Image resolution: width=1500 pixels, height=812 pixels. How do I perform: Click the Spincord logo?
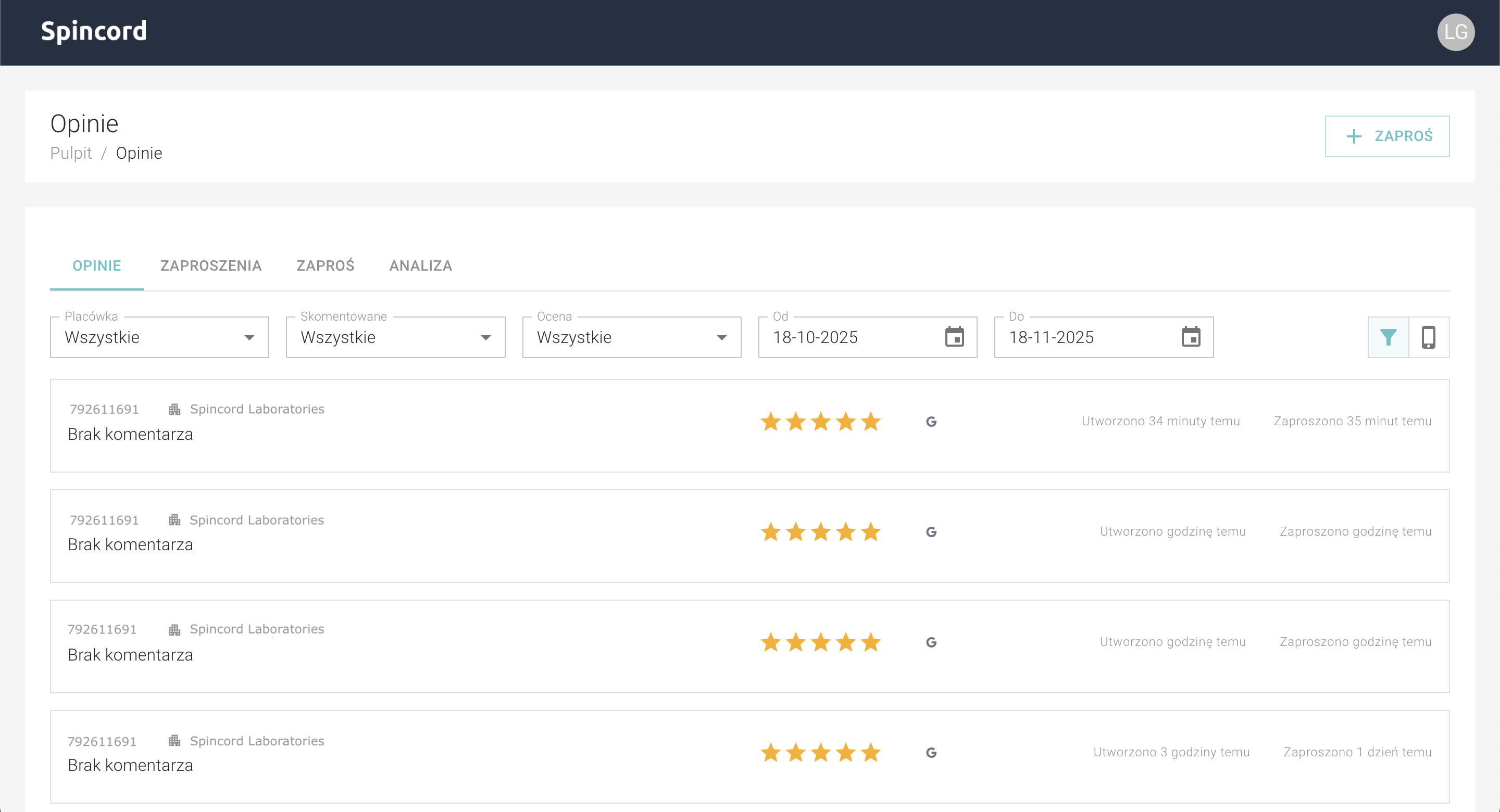point(94,31)
